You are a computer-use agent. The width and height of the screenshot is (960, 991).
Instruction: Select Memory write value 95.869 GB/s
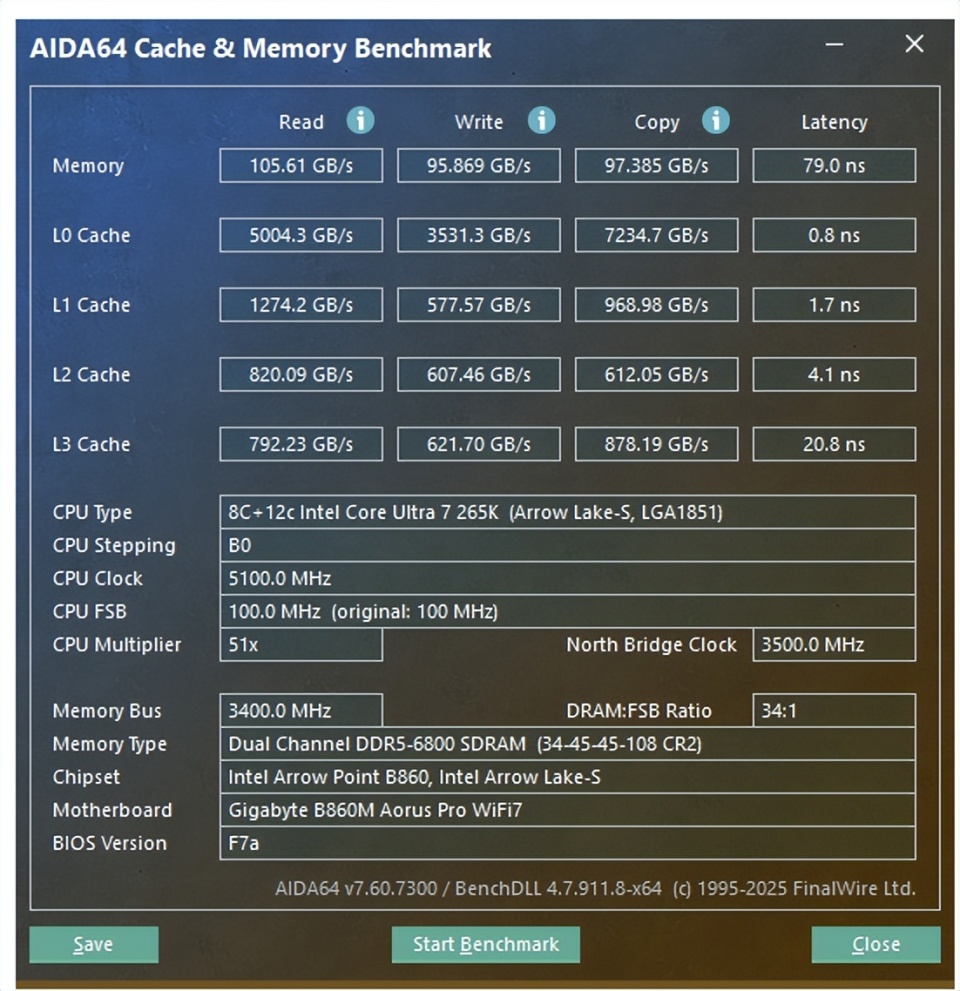(478, 166)
